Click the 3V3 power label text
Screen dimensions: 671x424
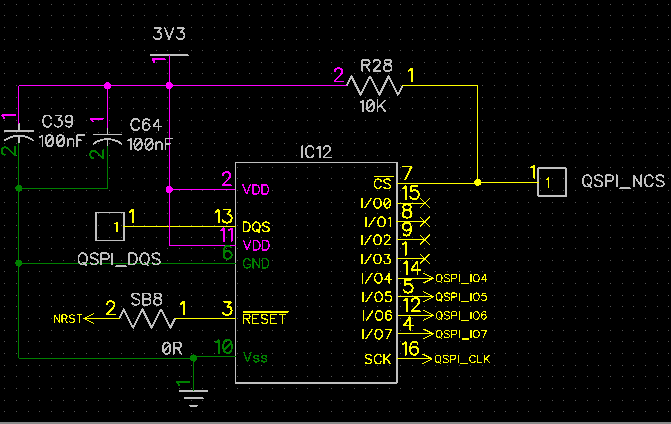[169, 34]
